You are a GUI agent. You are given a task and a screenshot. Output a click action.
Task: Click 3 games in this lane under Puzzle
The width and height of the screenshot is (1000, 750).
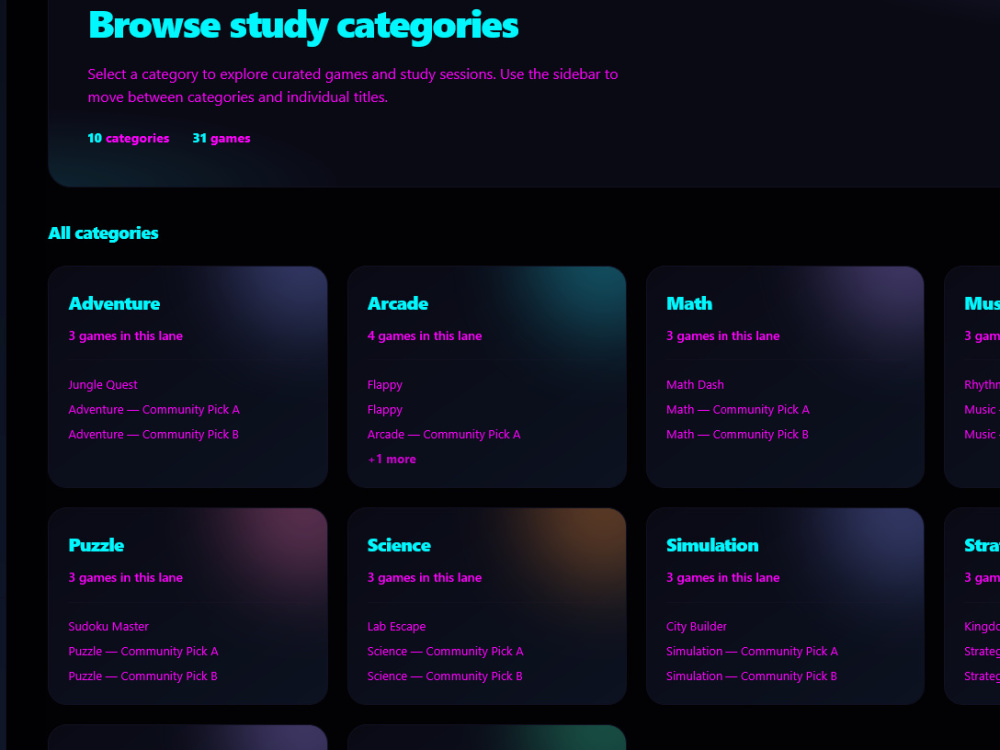126,578
